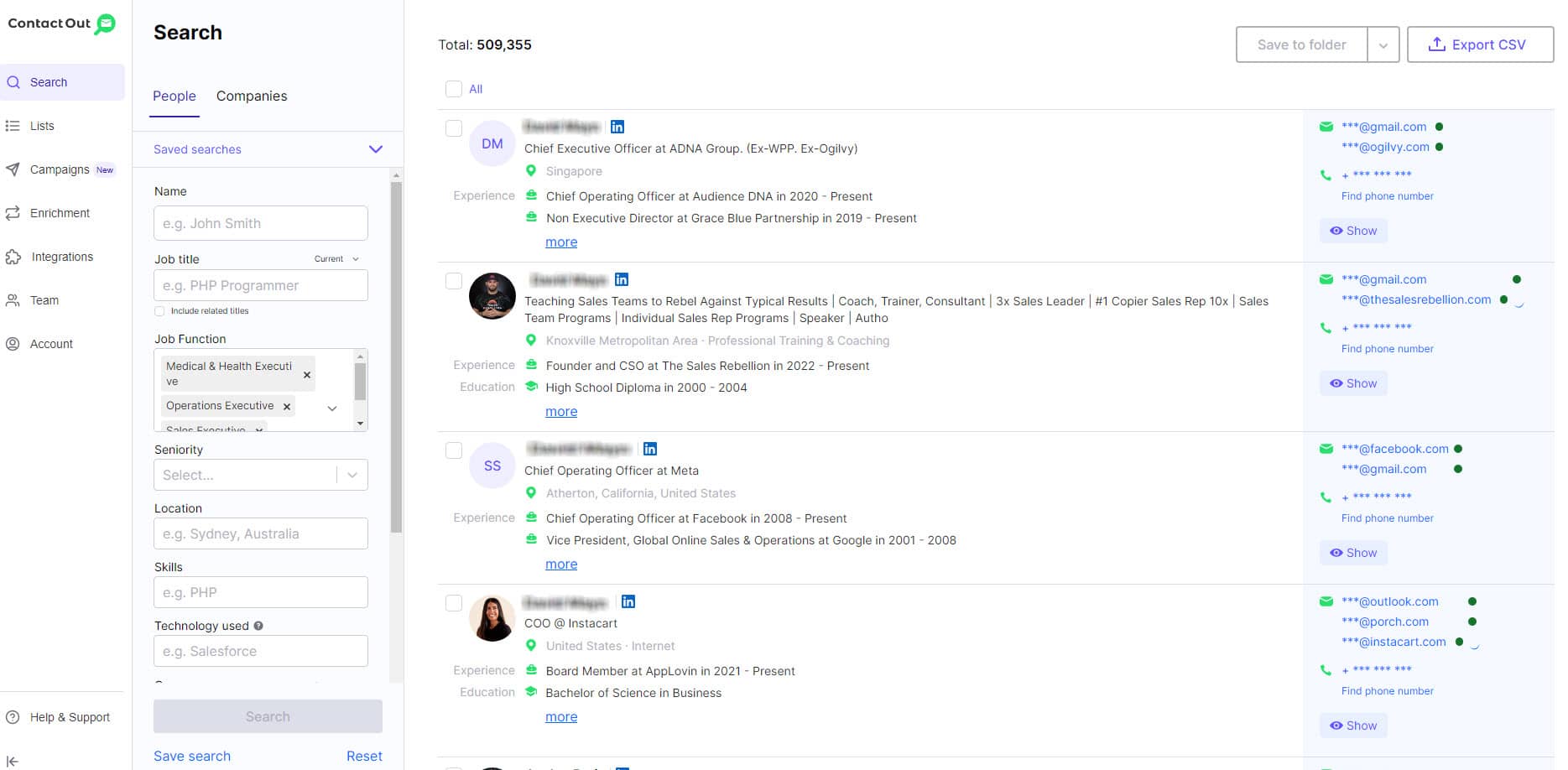Expand more for Sales Rebellion founder result
Viewport: 1568px width, 770px height.
click(x=561, y=412)
